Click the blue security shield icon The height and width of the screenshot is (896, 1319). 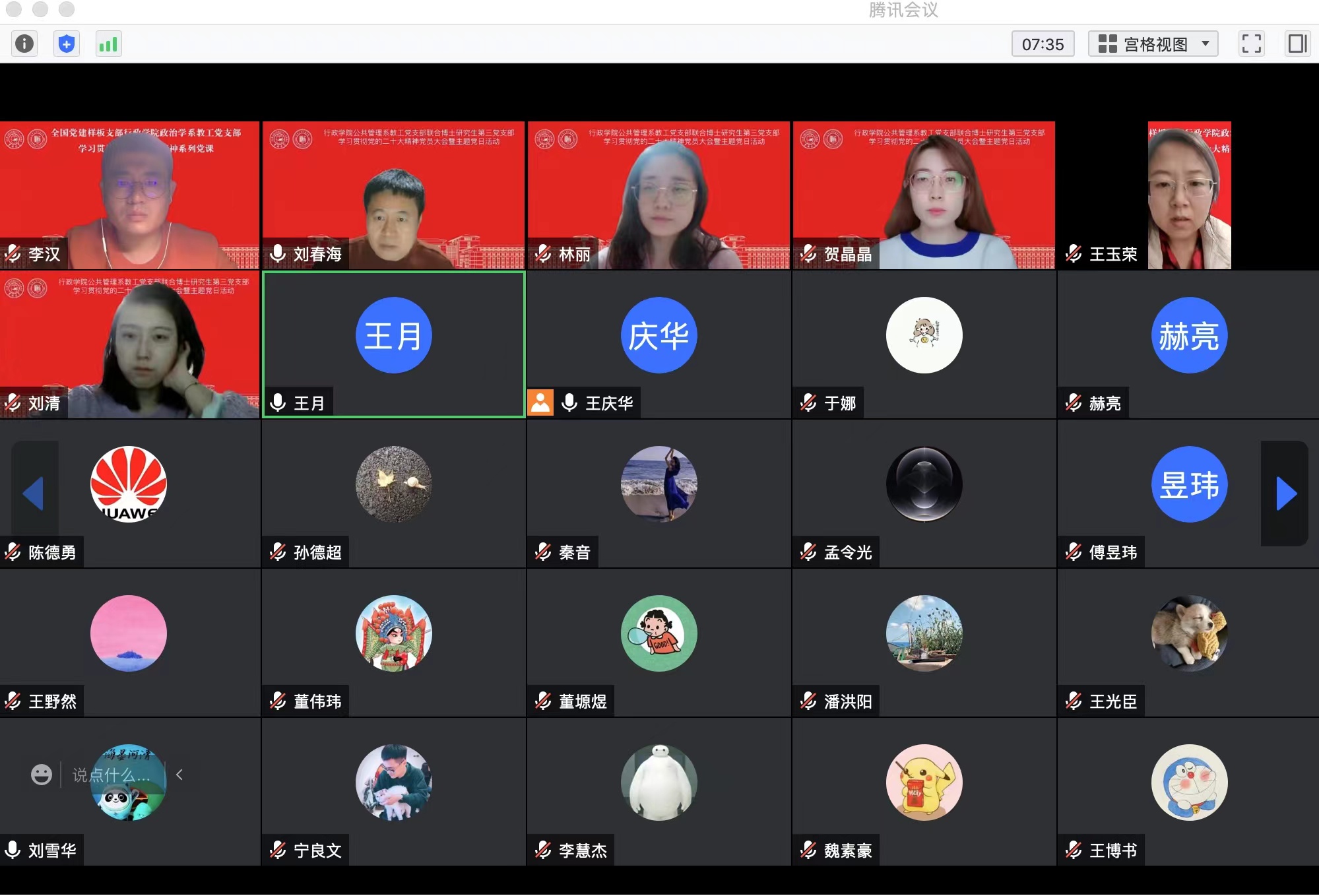point(66,44)
